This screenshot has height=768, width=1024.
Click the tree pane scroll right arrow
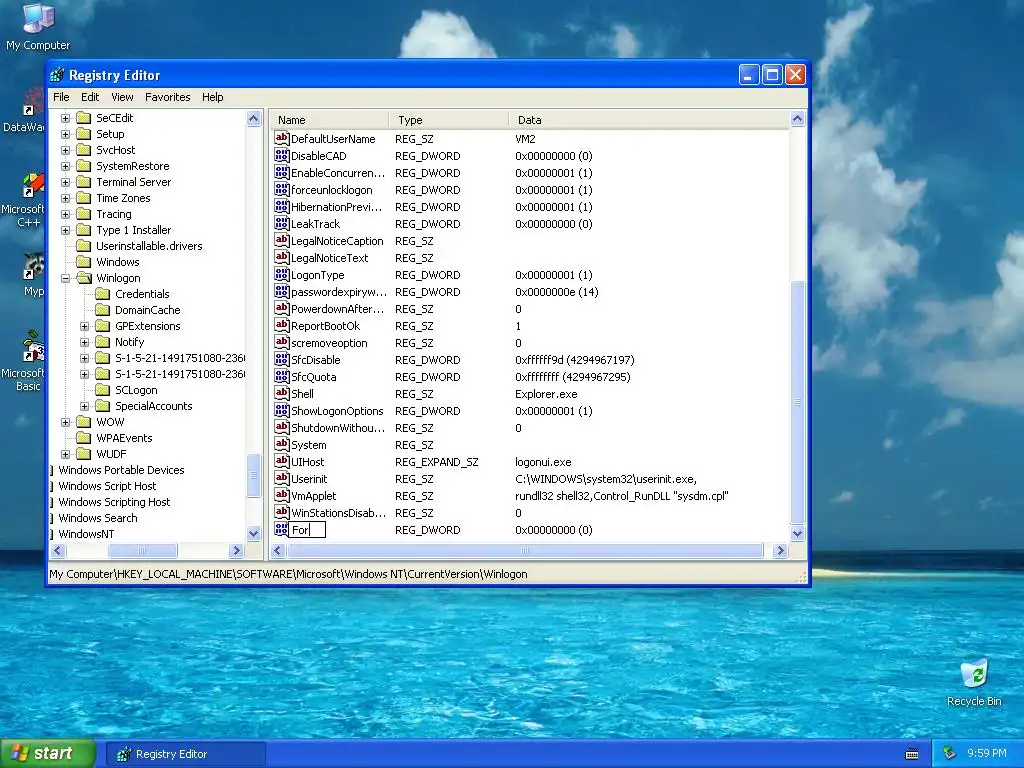point(236,551)
